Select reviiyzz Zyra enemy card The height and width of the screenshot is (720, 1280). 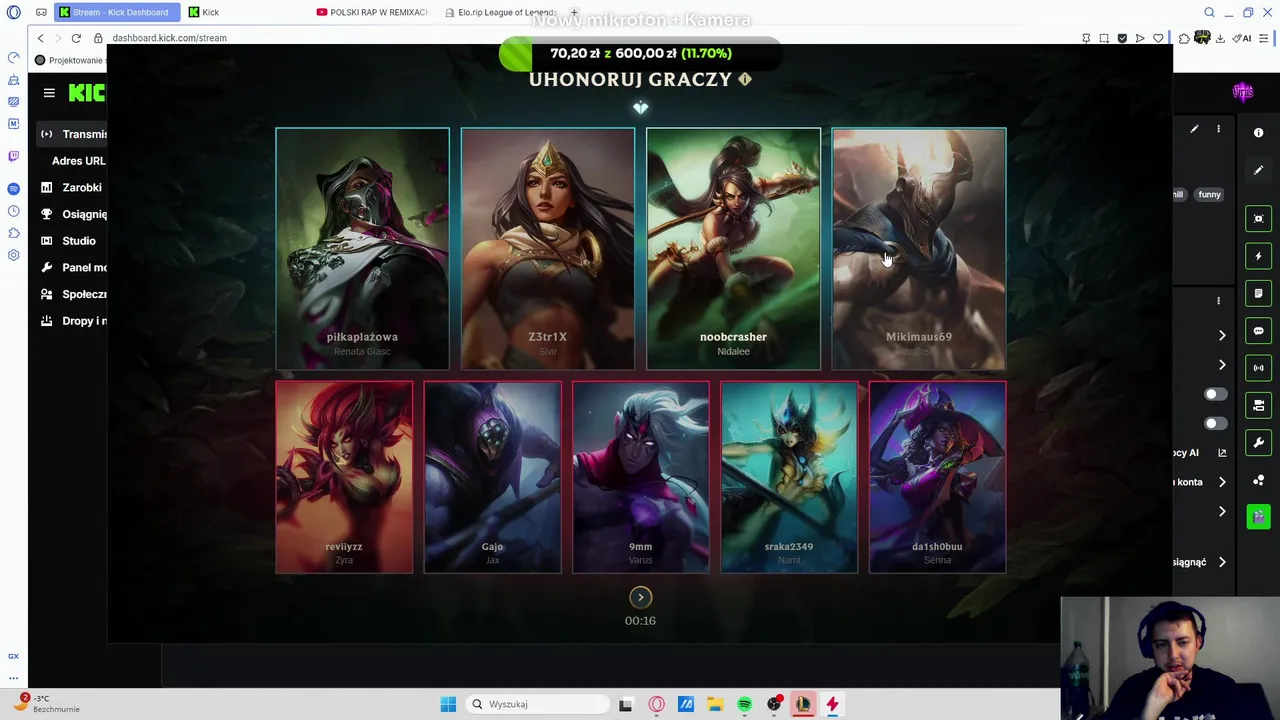[344, 477]
